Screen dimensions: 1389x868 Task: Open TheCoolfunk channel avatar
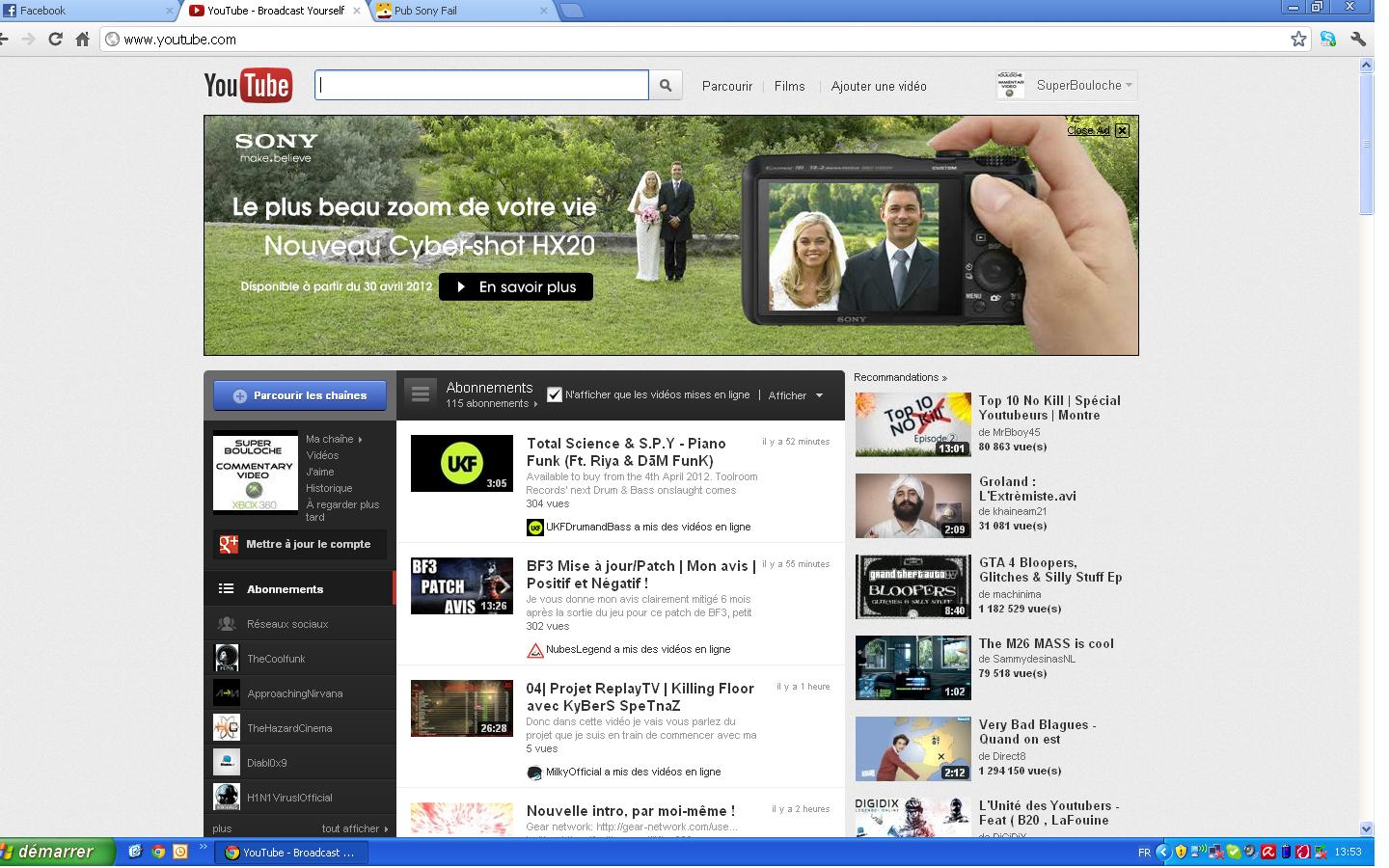click(227, 659)
